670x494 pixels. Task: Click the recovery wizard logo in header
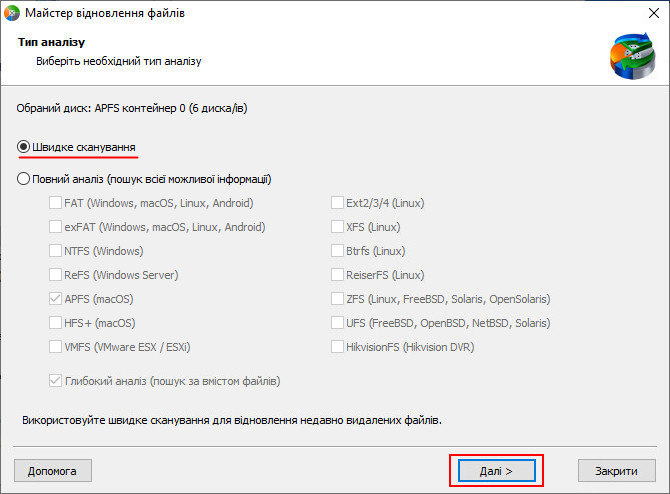[633, 56]
